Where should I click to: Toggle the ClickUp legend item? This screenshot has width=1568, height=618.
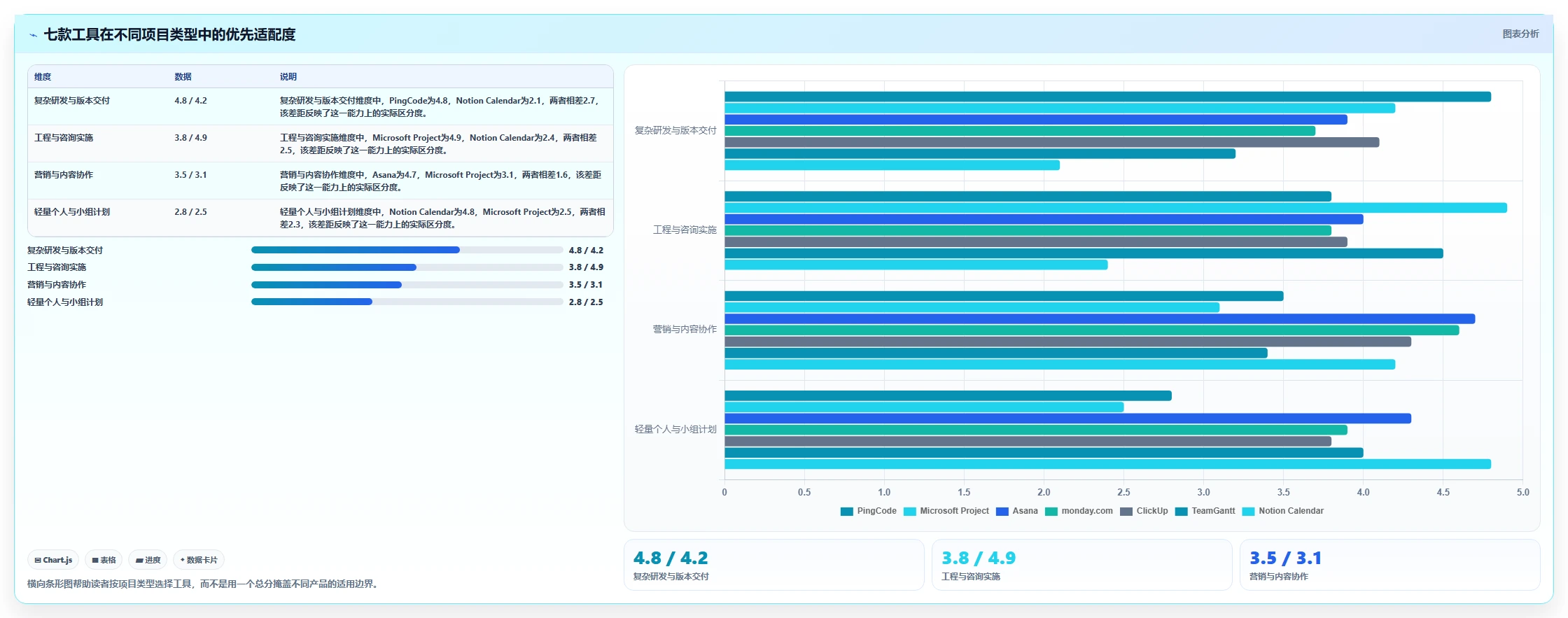(x=1144, y=511)
